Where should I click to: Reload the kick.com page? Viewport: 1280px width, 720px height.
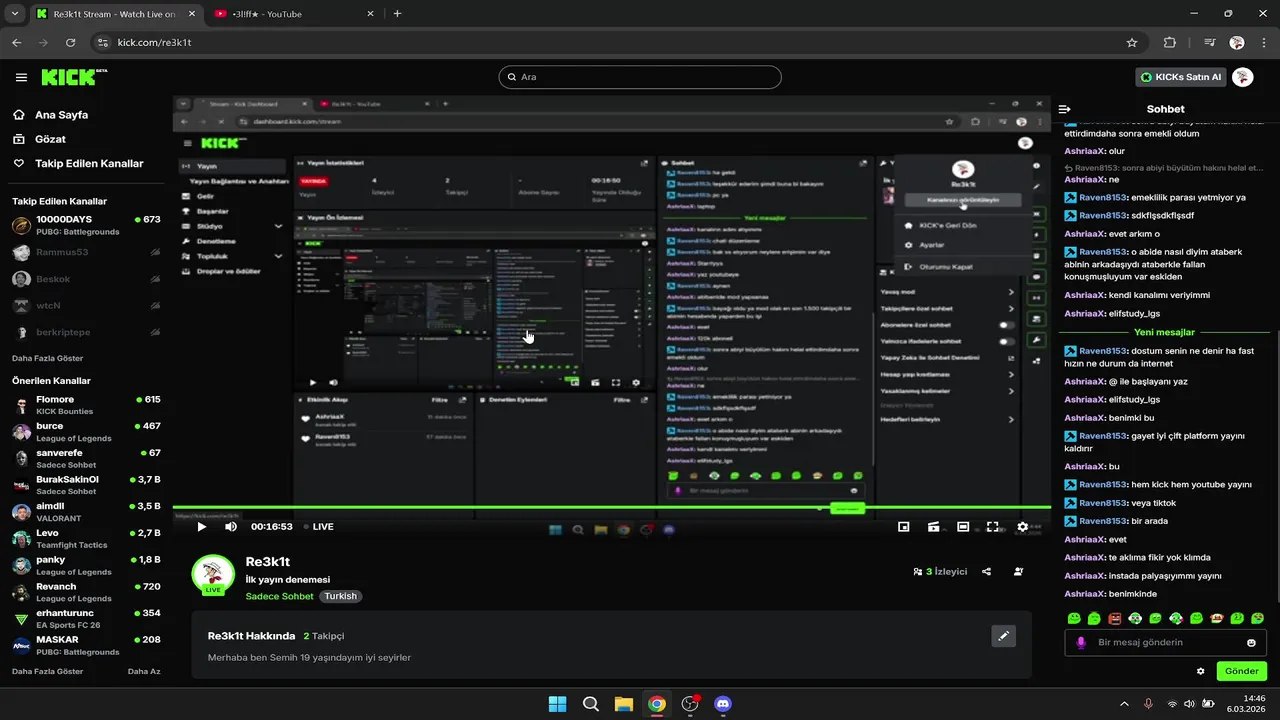tap(70, 43)
